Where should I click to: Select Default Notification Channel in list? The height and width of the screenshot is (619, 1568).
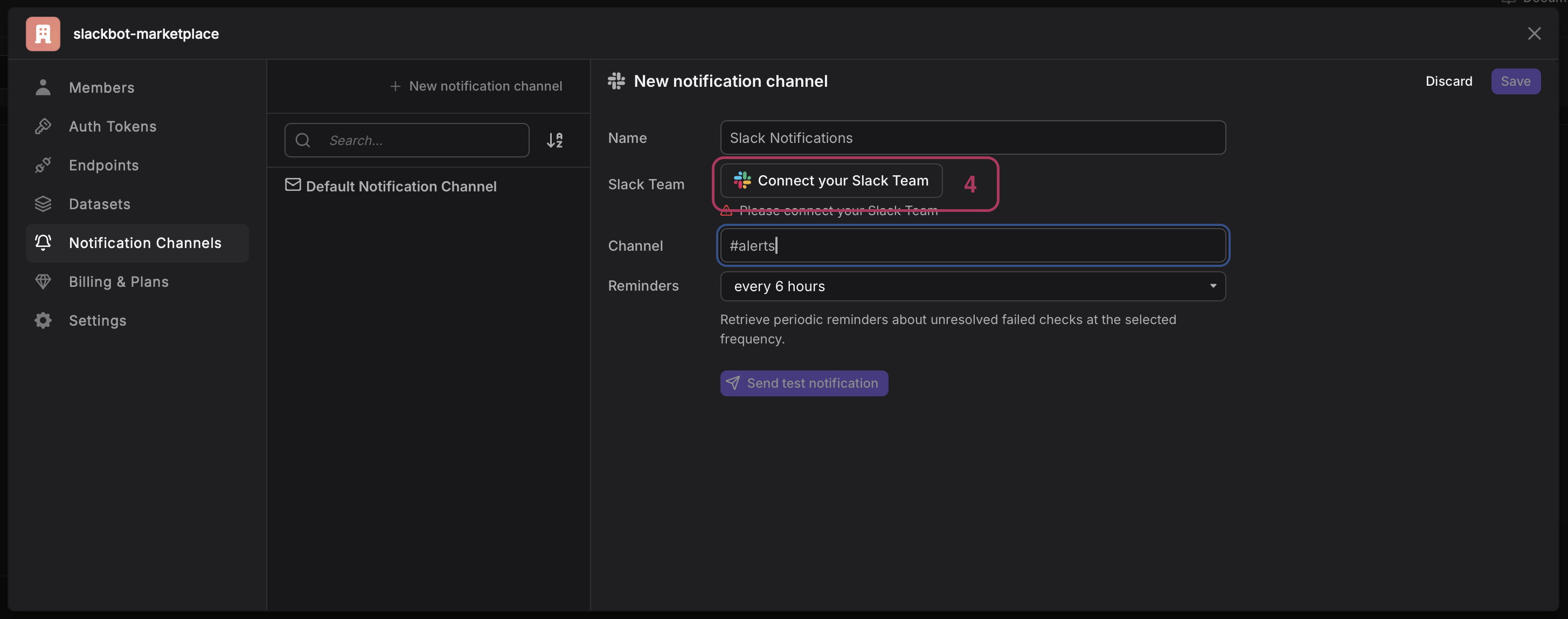pyautogui.click(x=428, y=186)
